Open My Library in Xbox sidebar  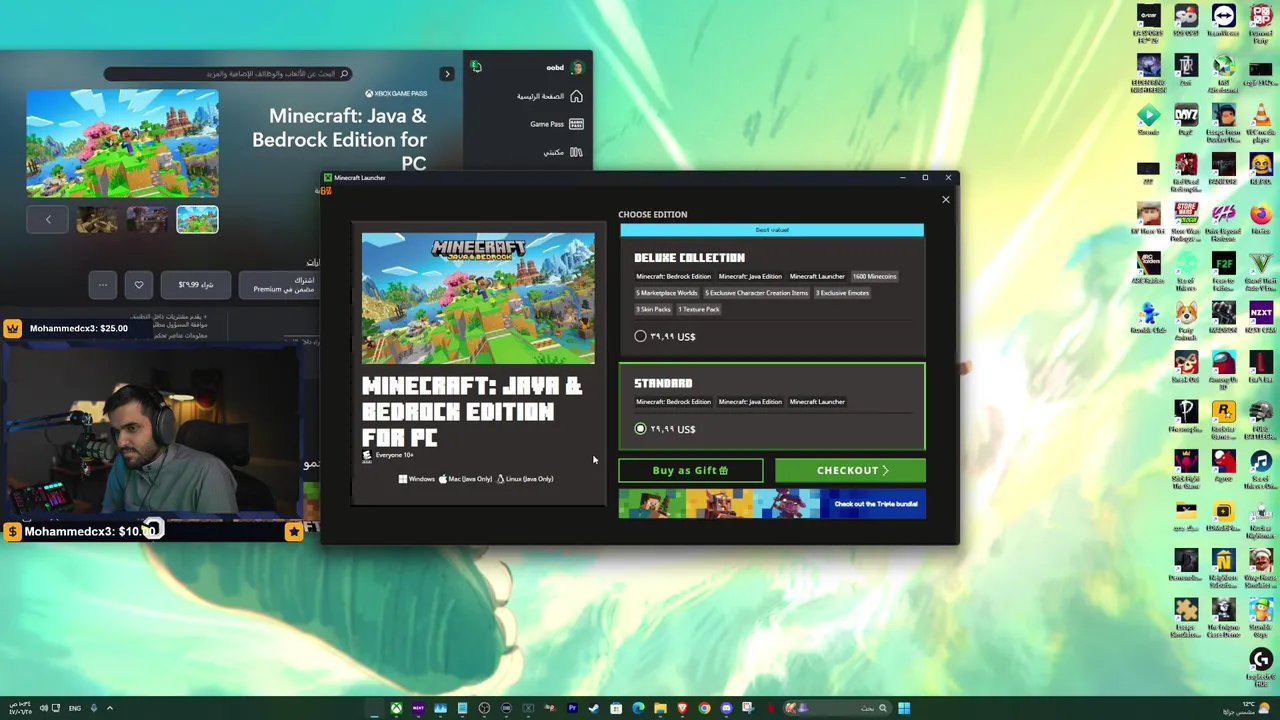(x=561, y=152)
